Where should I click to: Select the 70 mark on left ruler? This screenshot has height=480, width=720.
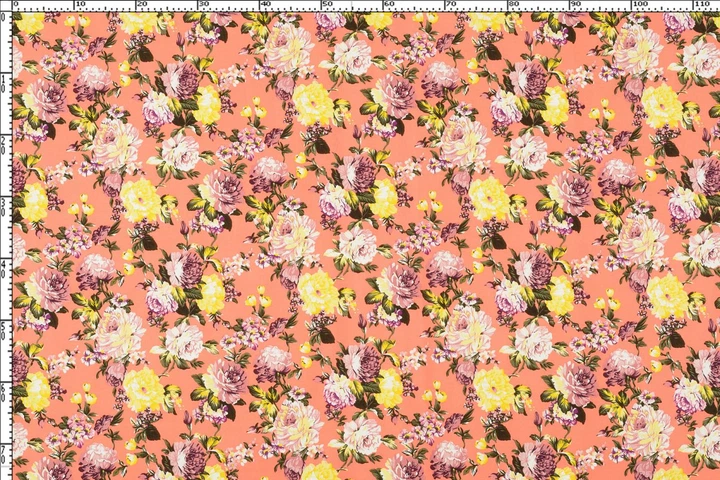point(4,454)
